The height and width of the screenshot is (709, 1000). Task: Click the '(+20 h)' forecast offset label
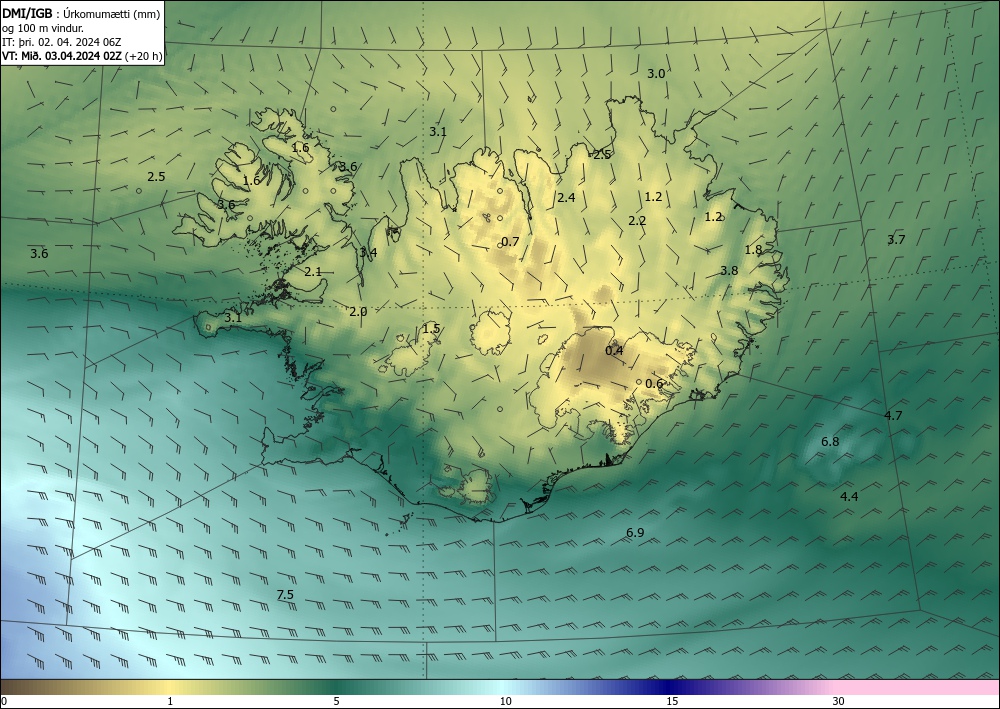pos(145,56)
